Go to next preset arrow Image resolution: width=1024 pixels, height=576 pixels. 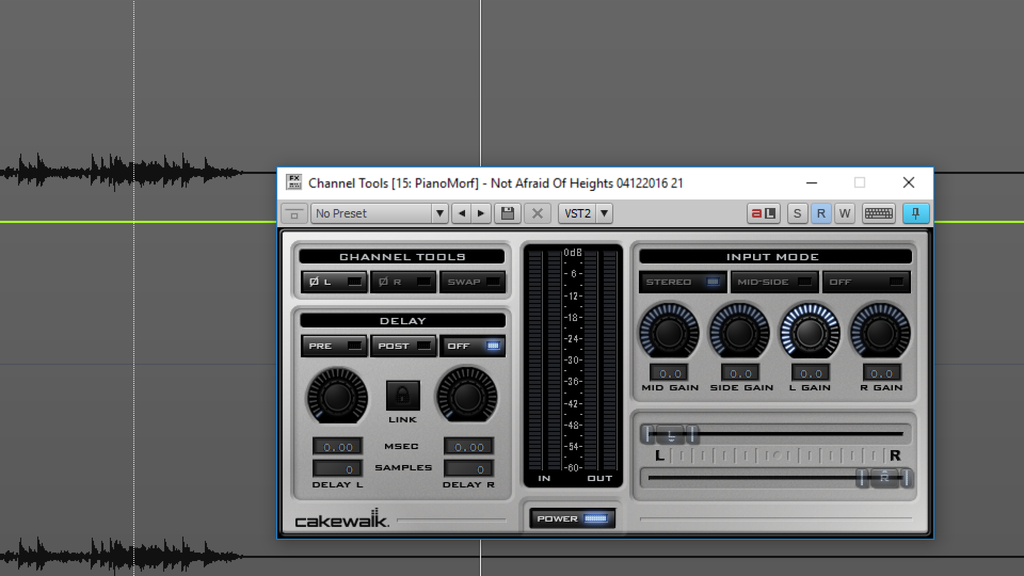pos(482,213)
